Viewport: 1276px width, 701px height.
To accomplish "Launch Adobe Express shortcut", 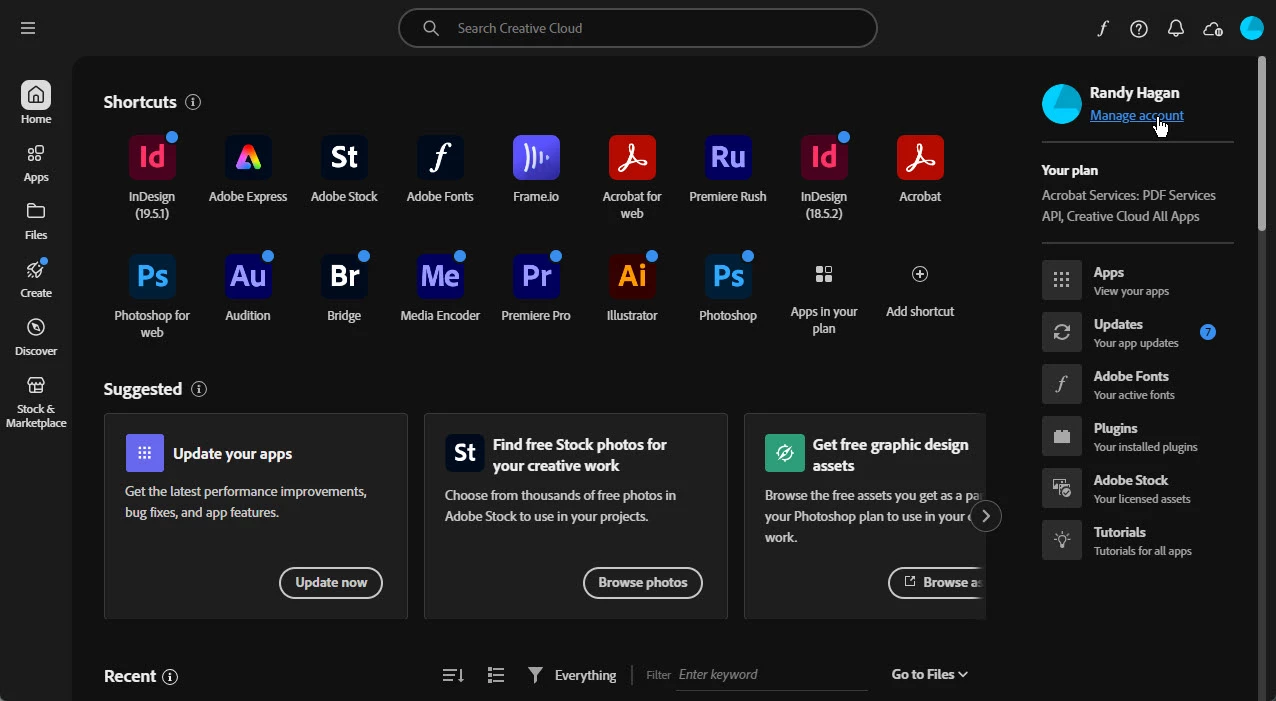I will point(248,157).
